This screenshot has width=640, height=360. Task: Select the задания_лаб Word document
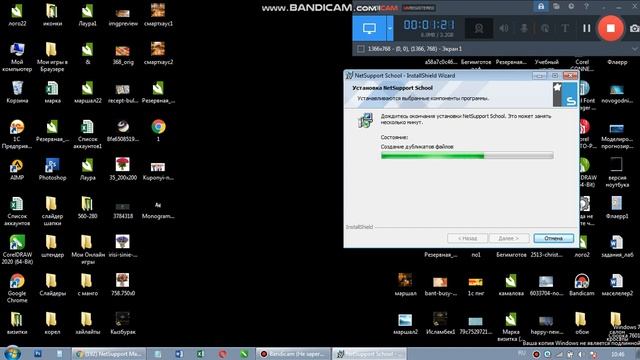click(x=617, y=246)
